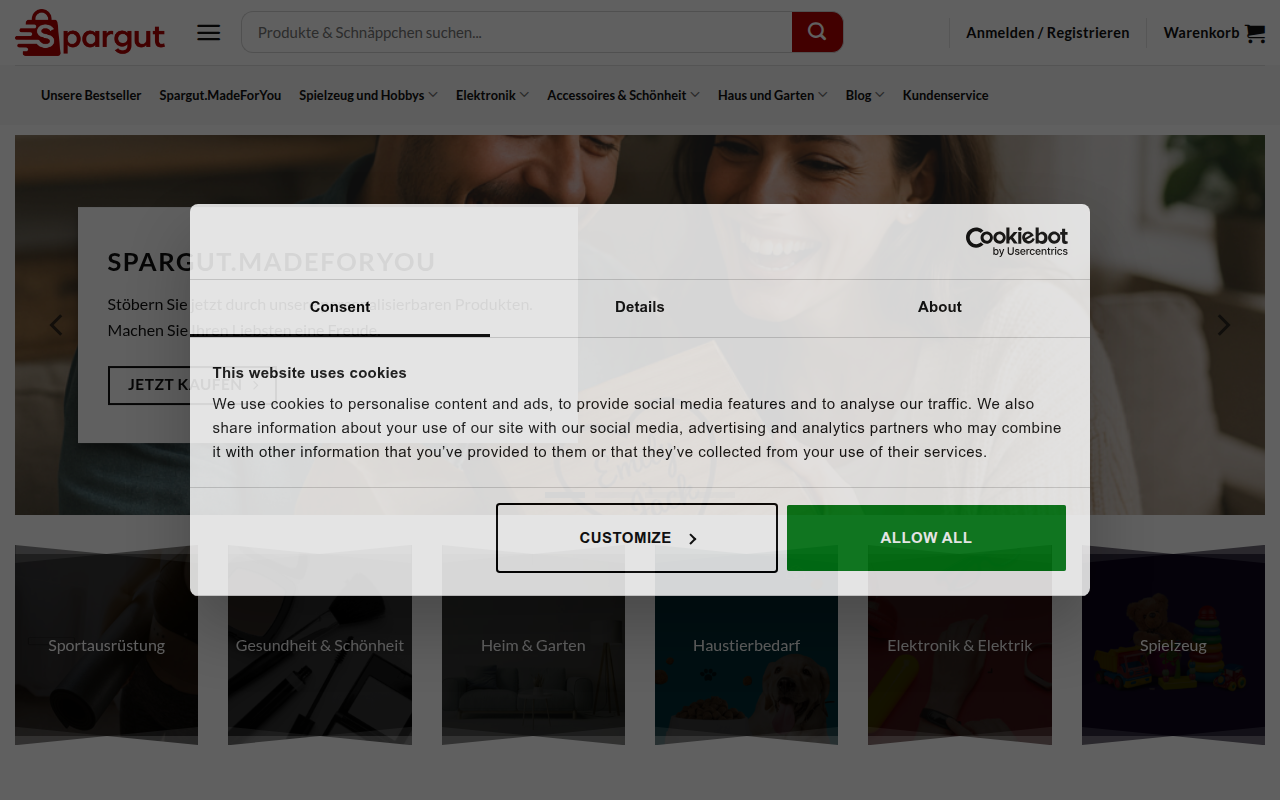
Task: Go to previous slide arrow
Action: tap(56, 325)
